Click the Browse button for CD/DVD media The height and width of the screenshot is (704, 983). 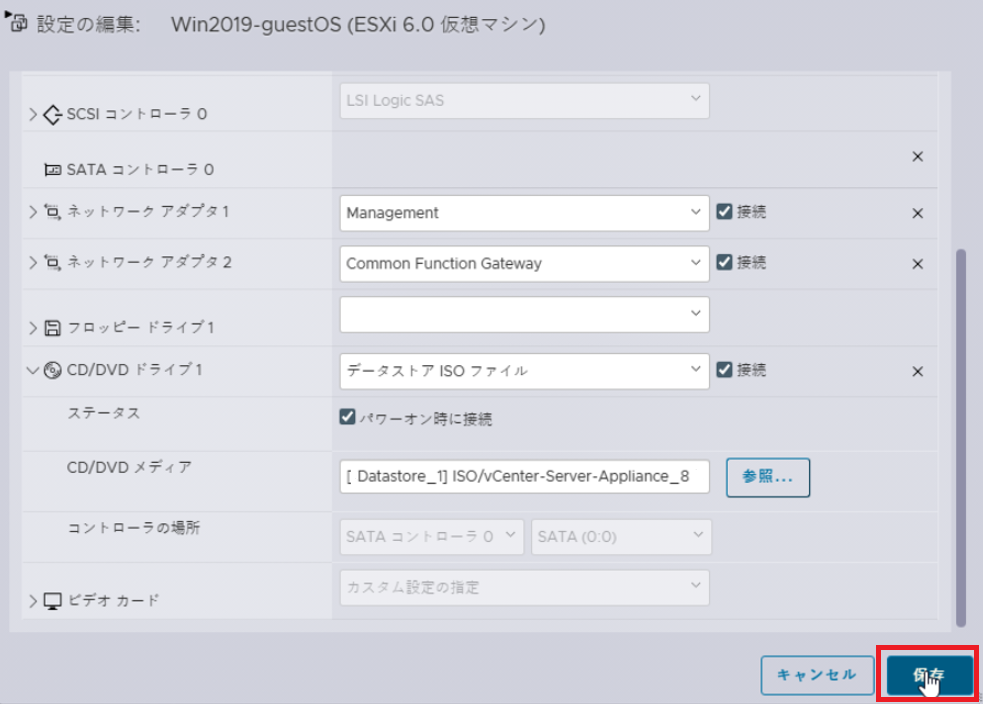point(768,477)
